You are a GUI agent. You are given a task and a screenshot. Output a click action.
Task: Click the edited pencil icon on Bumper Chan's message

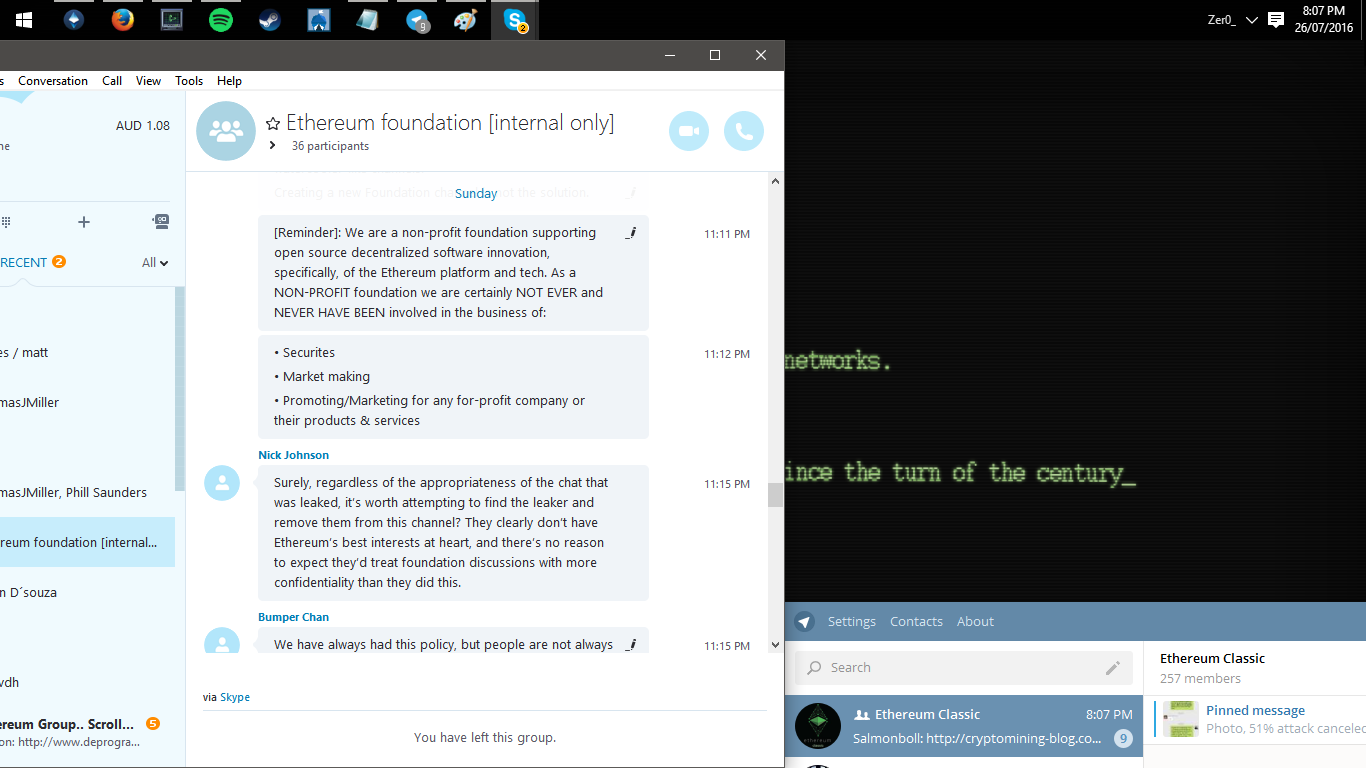point(631,645)
